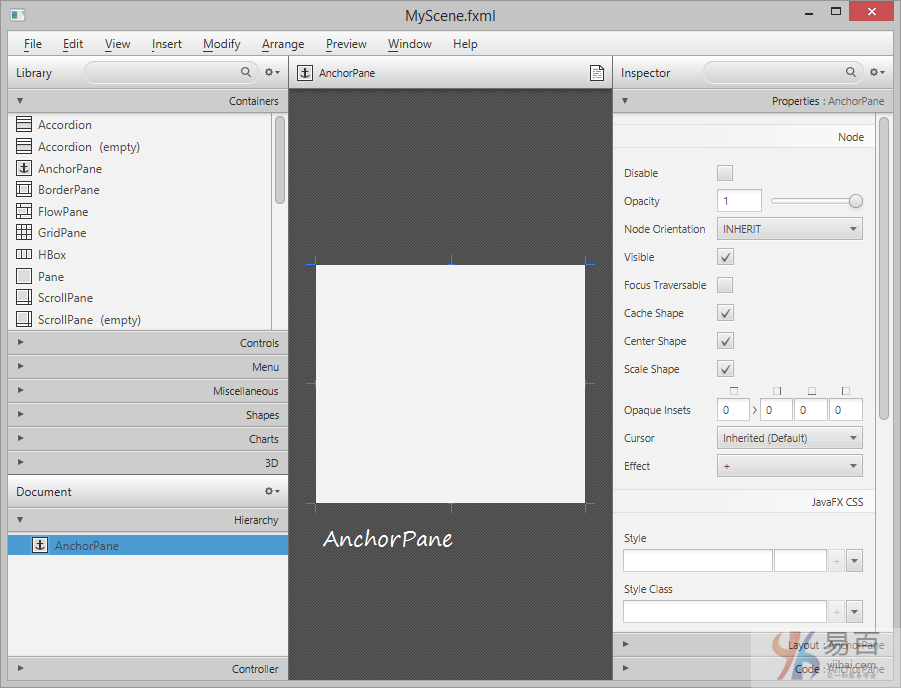Select the GridPane grid icon

click(x=24, y=233)
